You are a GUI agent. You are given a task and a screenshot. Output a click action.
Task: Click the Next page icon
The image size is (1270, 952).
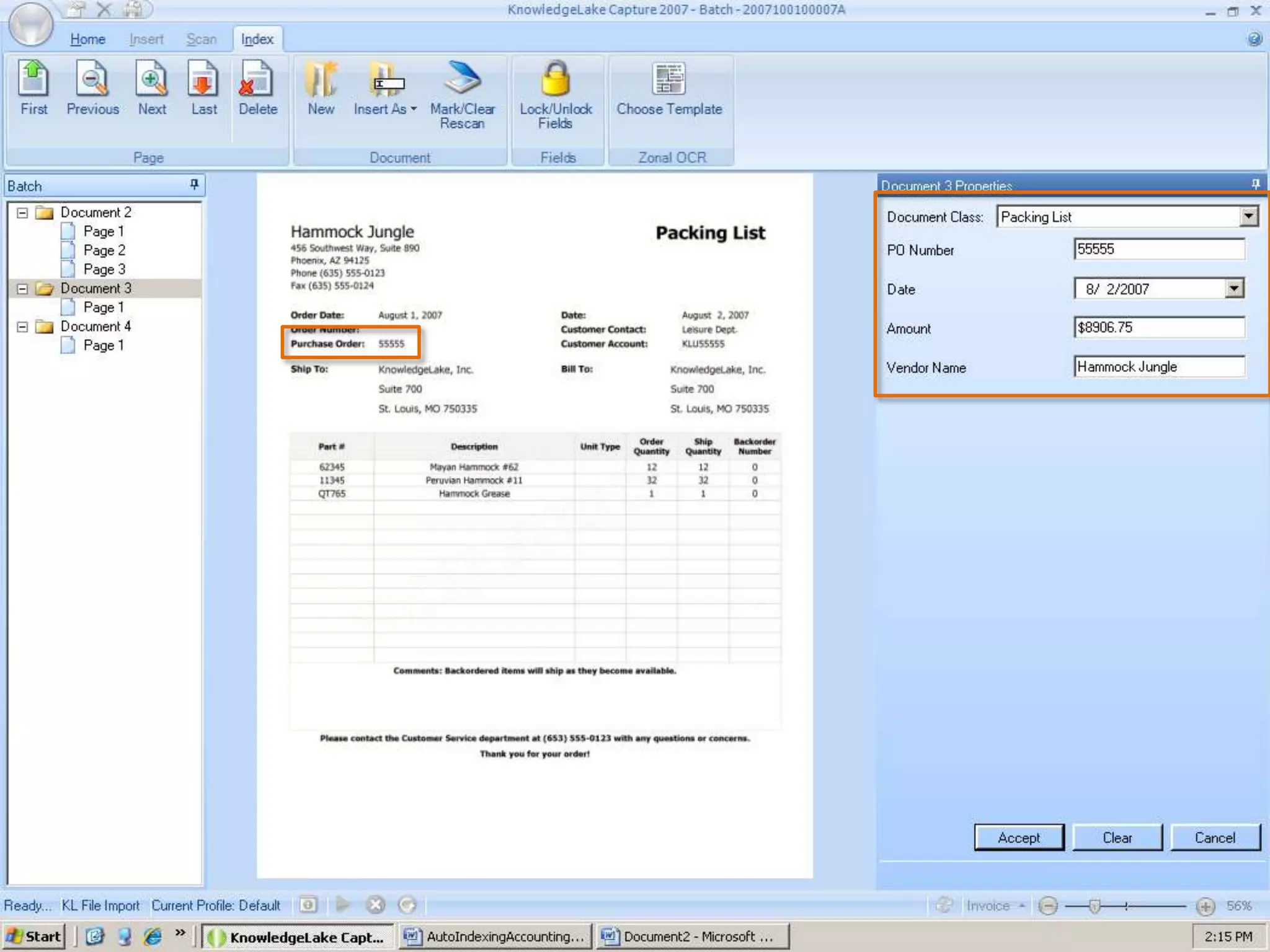(152, 87)
